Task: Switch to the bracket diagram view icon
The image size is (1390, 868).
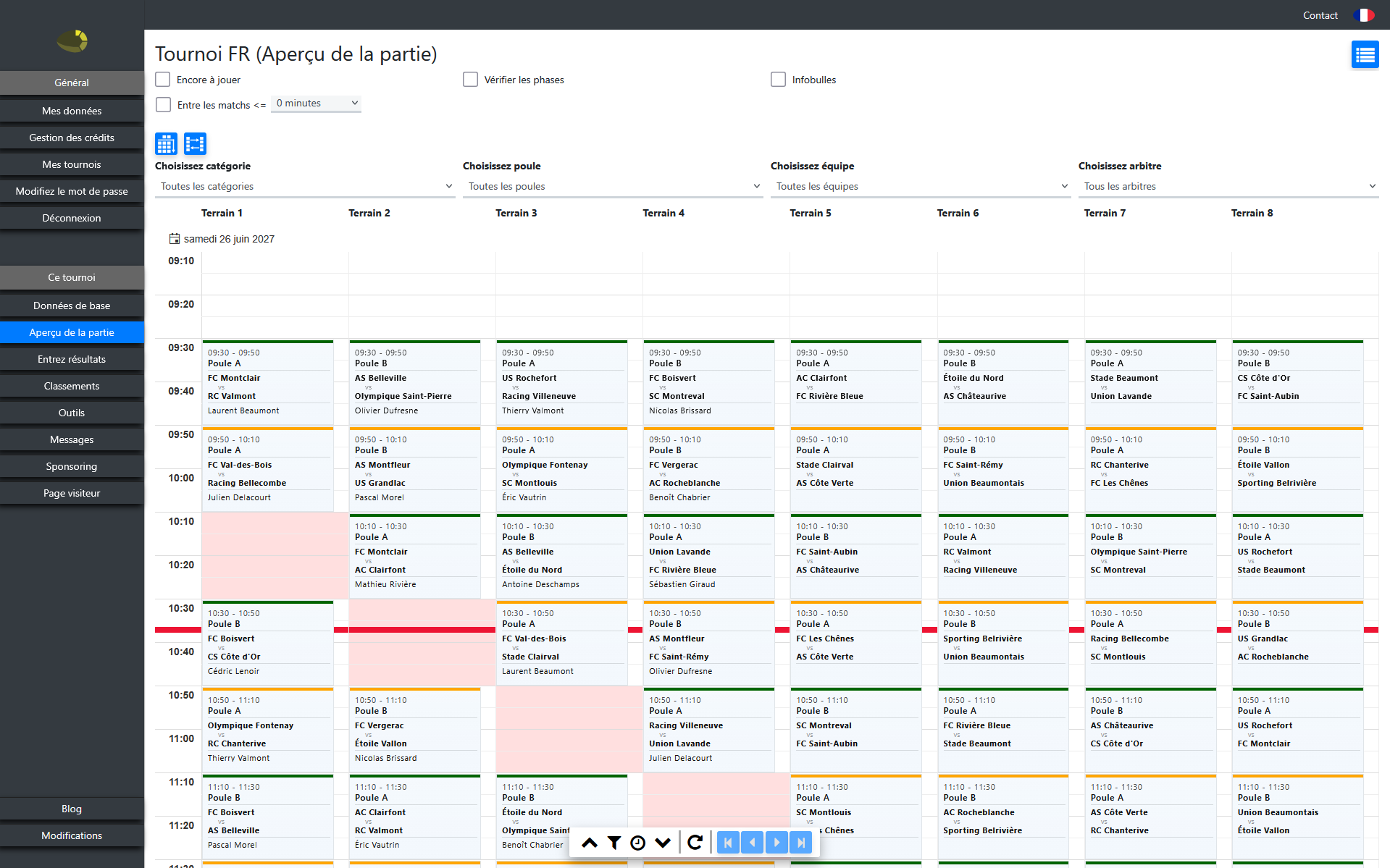Action: pyautogui.click(x=196, y=144)
